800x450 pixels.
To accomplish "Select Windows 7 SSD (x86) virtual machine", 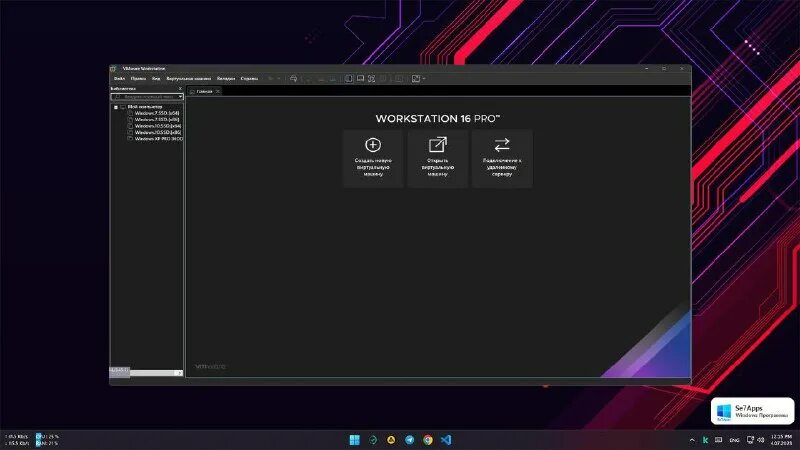I will [157, 119].
